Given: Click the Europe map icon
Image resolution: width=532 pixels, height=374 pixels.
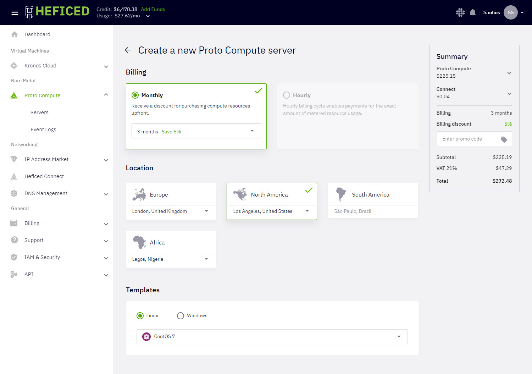Looking at the screenshot, I should pos(139,194).
